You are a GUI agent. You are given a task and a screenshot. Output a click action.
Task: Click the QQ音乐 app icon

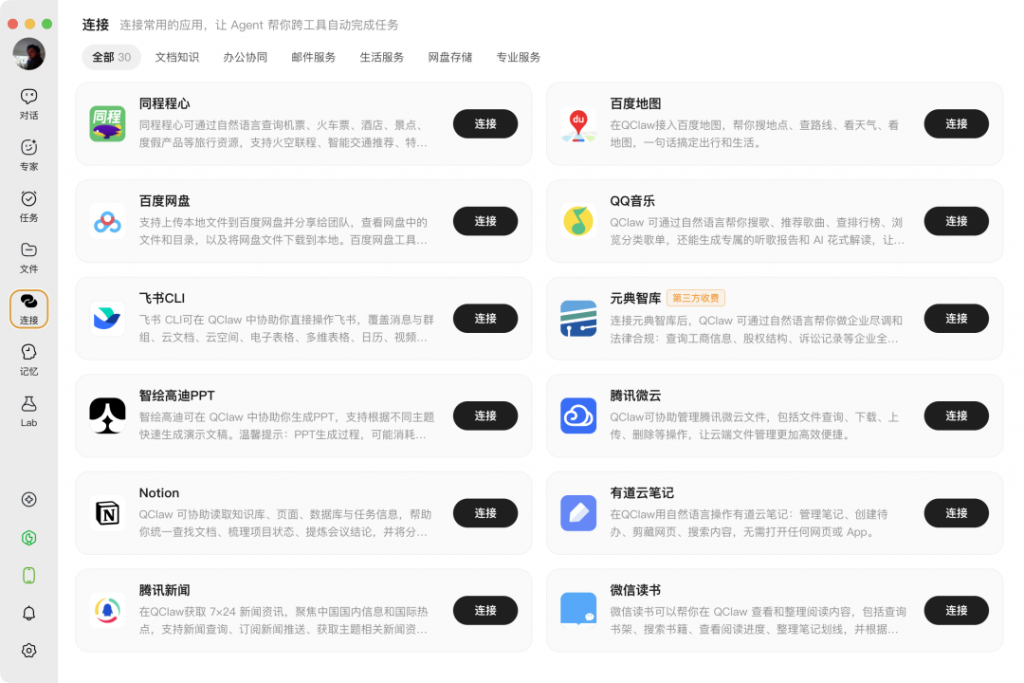pos(578,221)
